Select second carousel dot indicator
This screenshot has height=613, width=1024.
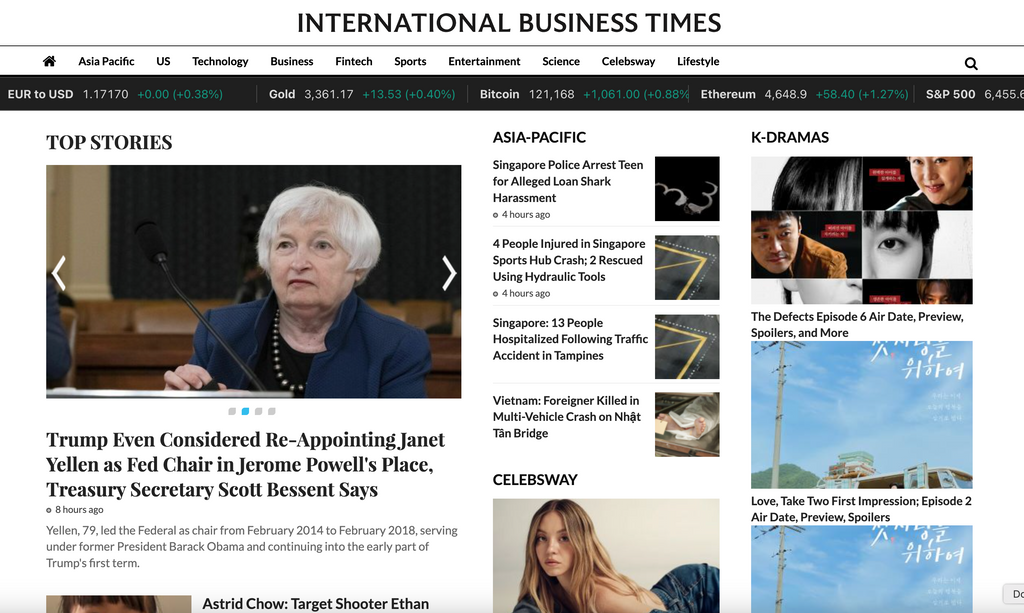(246, 411)
